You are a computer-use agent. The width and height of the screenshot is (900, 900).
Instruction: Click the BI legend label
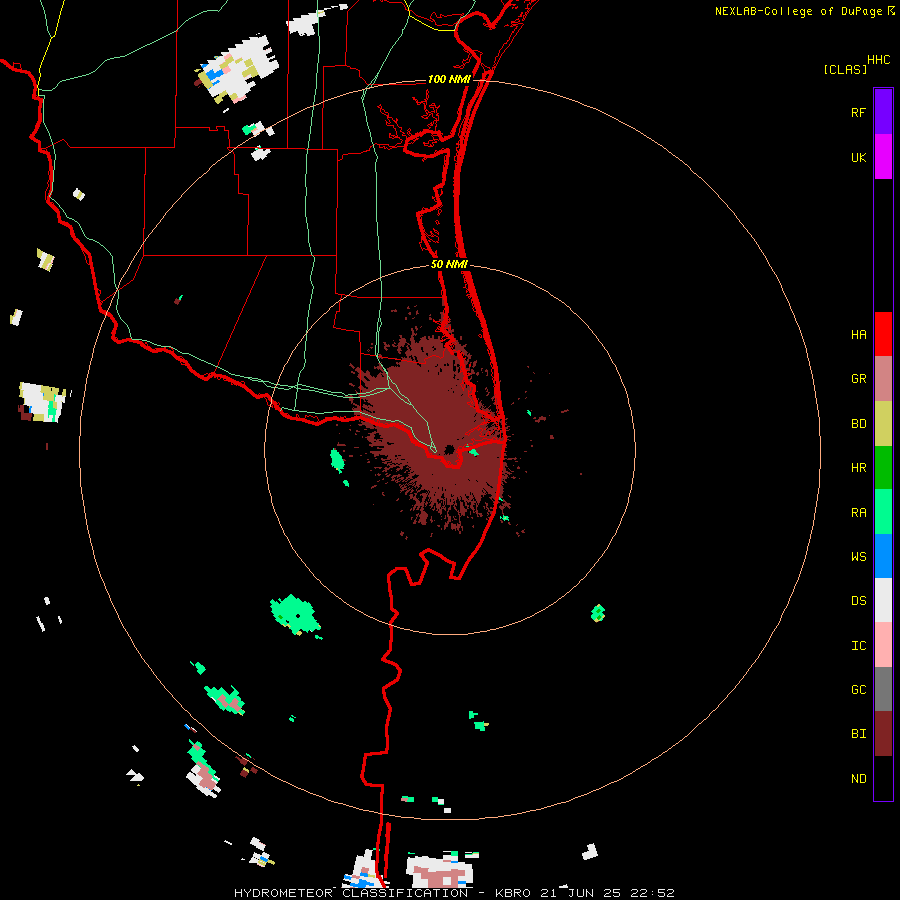pyautogui.click(x=858, y=734)
